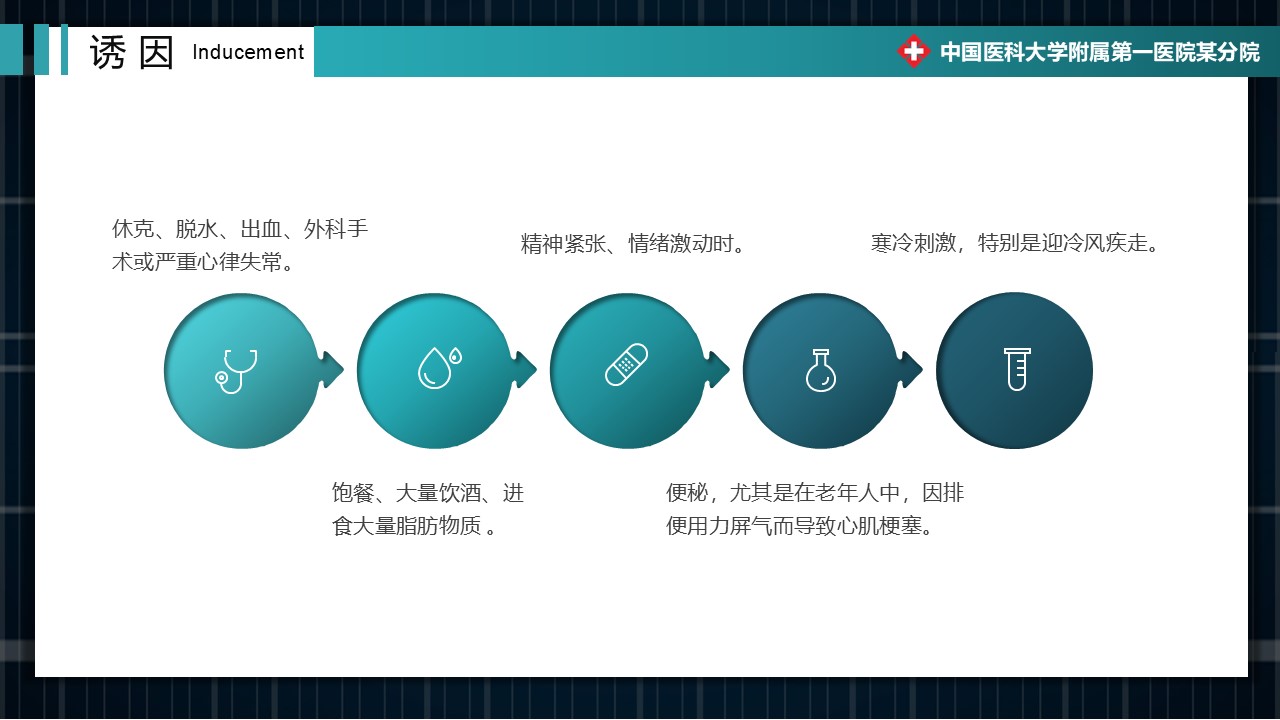The image size is (1280, 720).
Task: Select the text starting 休克、脱水、出血
Action: pos(240,246)
